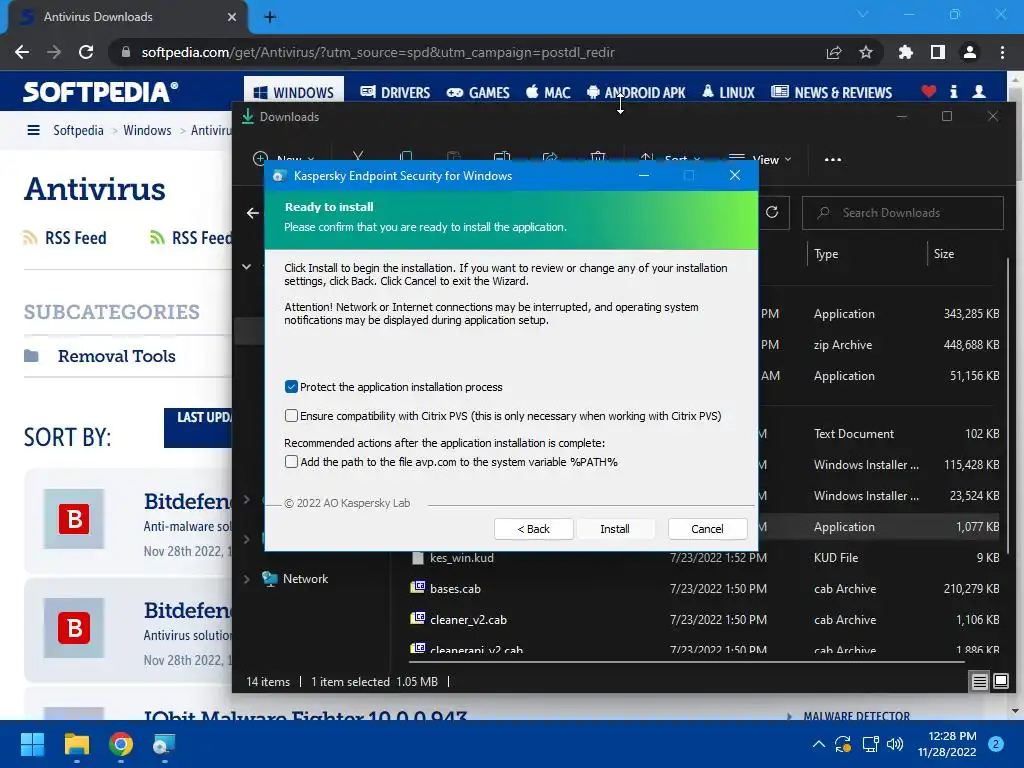Viewport: 1024px width, 768px height.
Task: Click the Delete trash icon in Explorer
Action: [598, 158]
